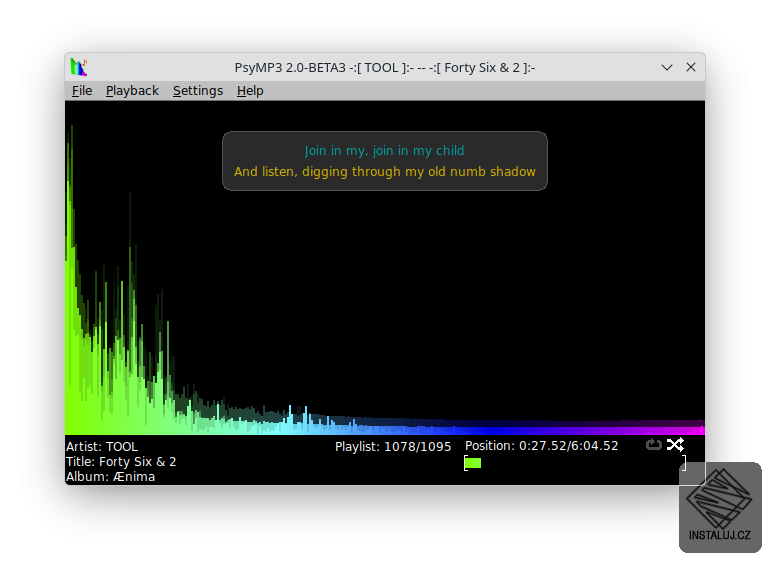Click the window title 'PsyMP3 2.0-BETA3' text
The width and height of the screenshot is (770, 562).
(290, 68)
